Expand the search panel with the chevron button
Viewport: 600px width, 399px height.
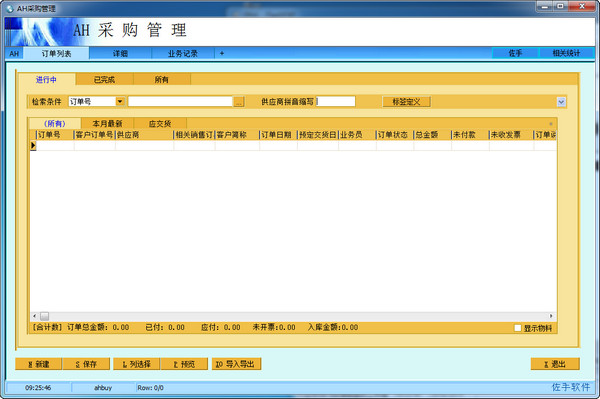pos(561,102)
